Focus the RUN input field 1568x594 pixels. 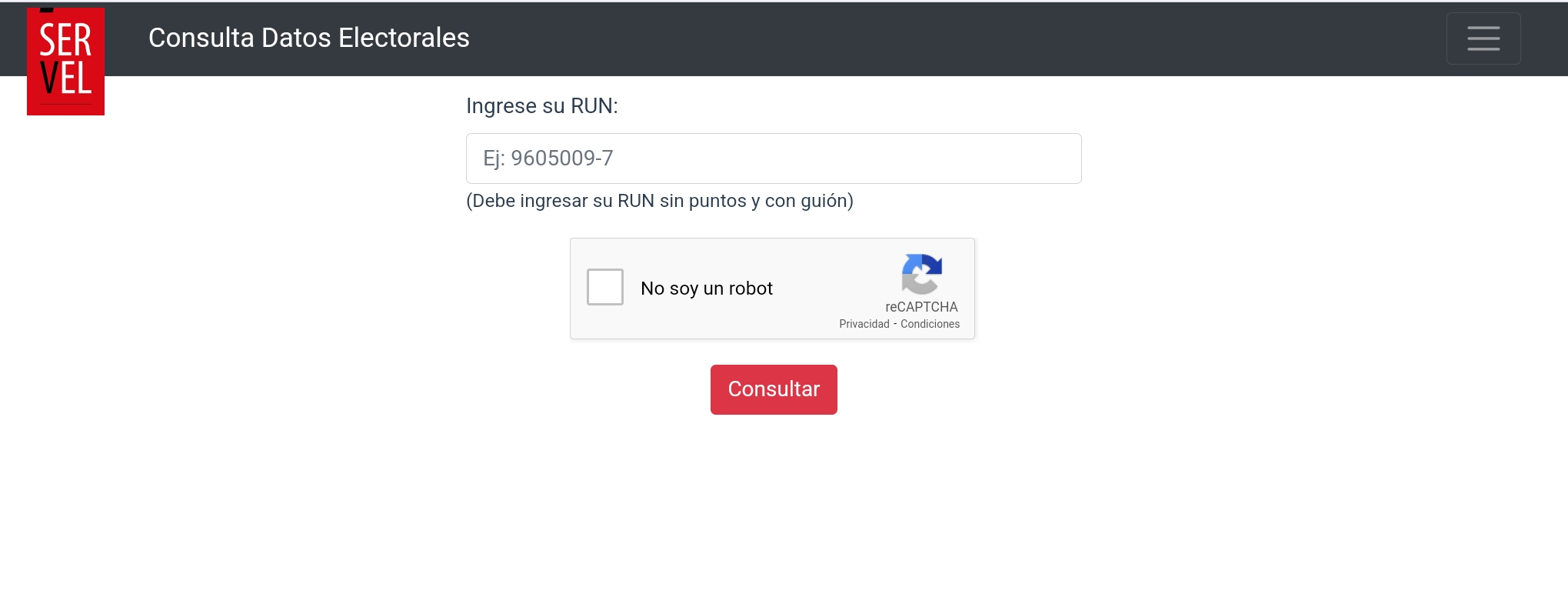coord(774,159)
